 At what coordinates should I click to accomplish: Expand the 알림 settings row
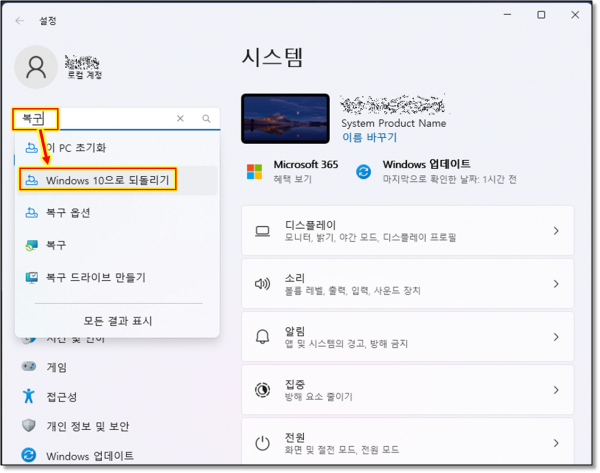point(407,336)
